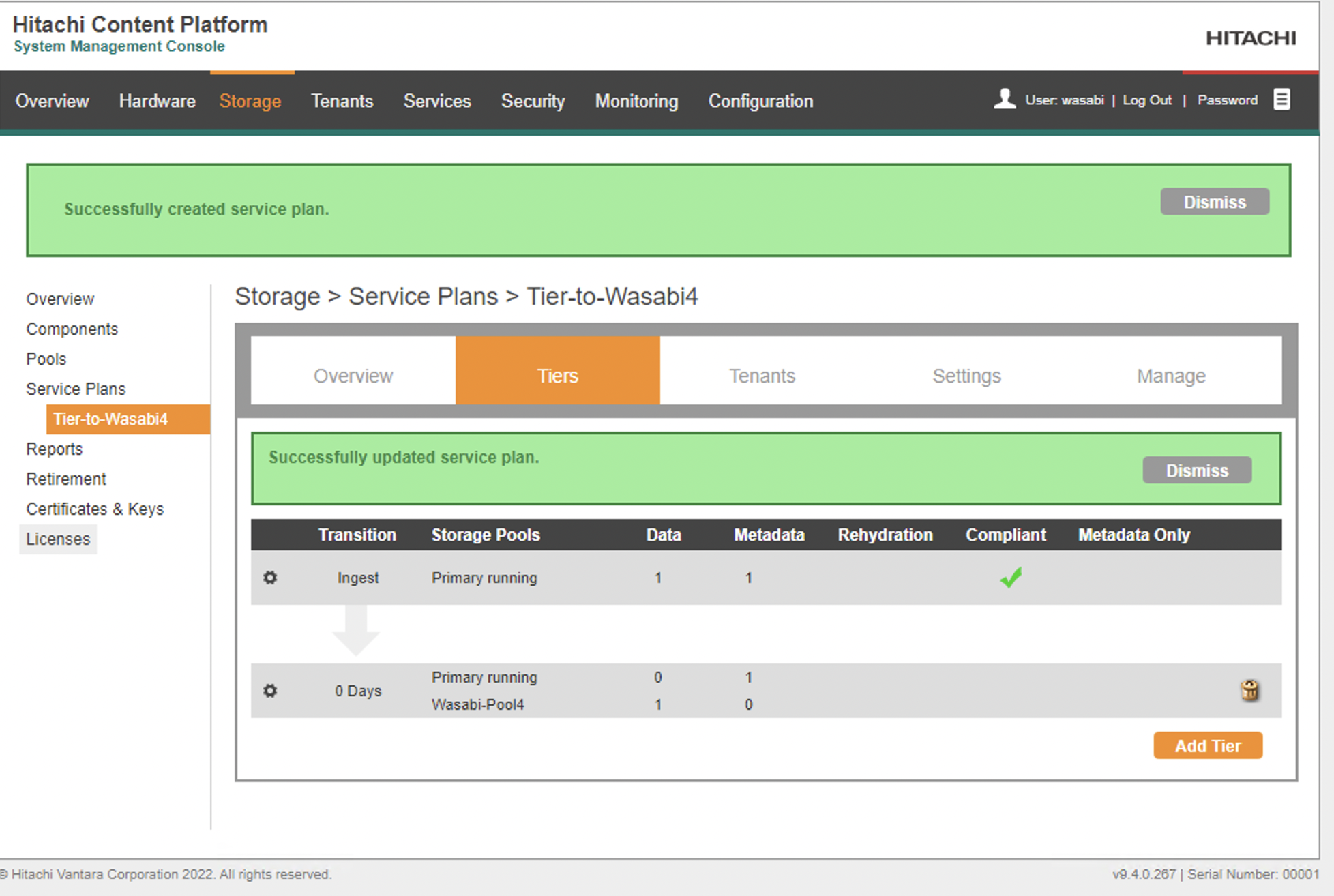Open the Overview top navigation menu

coord(52,101)
